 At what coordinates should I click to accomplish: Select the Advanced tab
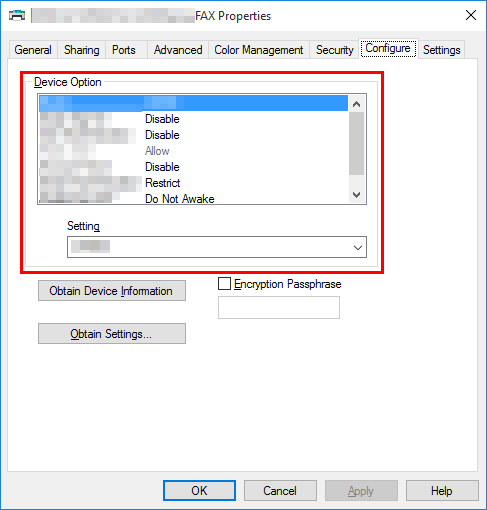pos(178,50)
